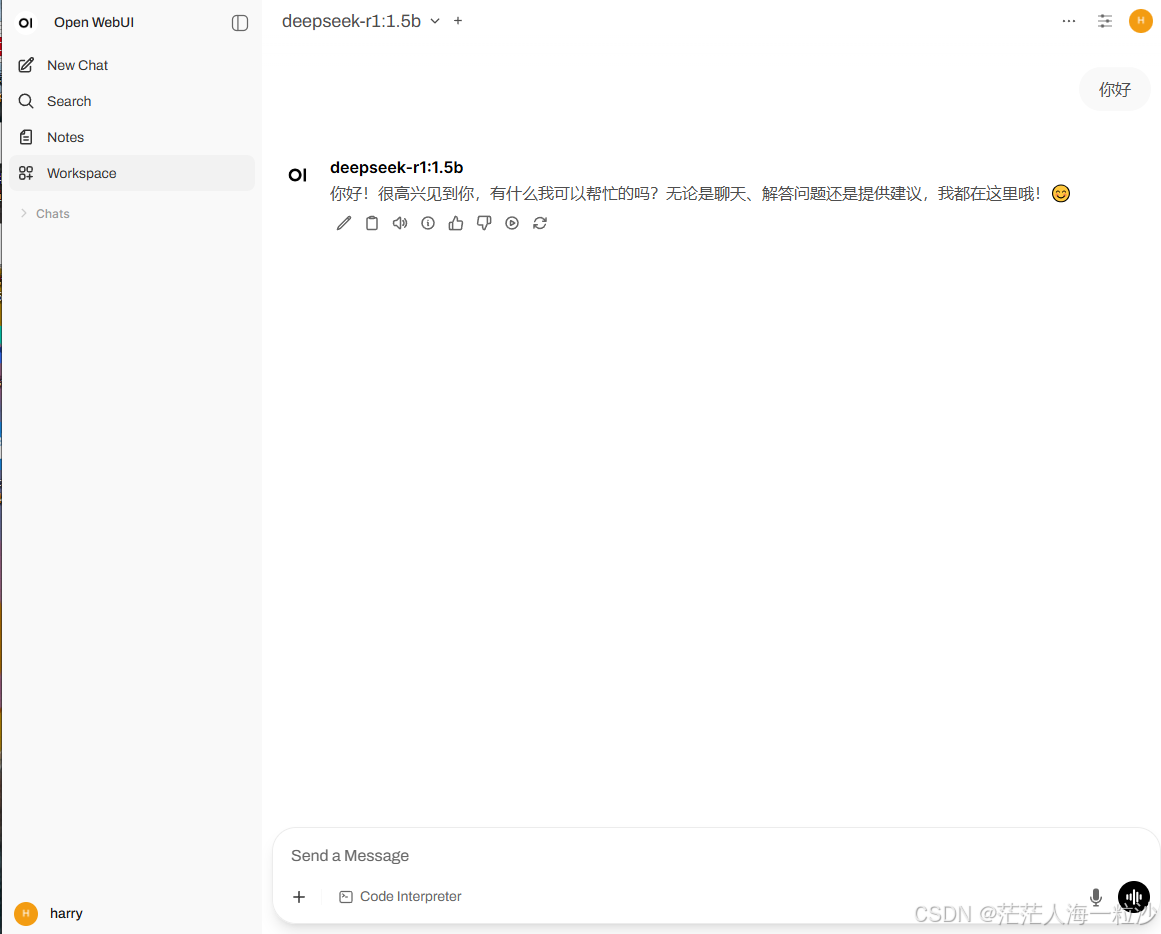This screenshot has width=1161, height=934.
Task: Open Search in the sidebar
Action: (133, 101)
